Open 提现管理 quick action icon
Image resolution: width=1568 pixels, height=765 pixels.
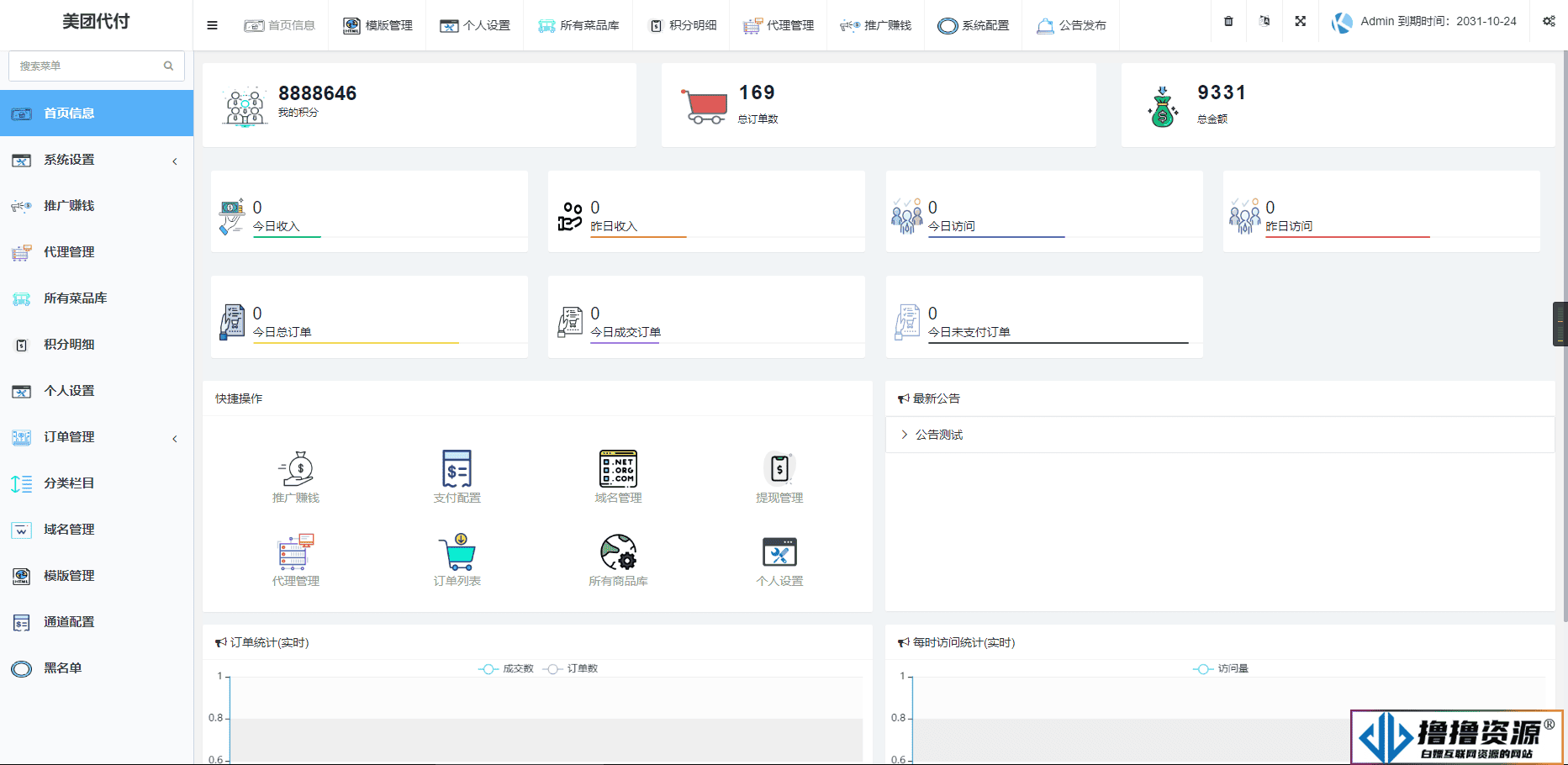pos(779,468)
